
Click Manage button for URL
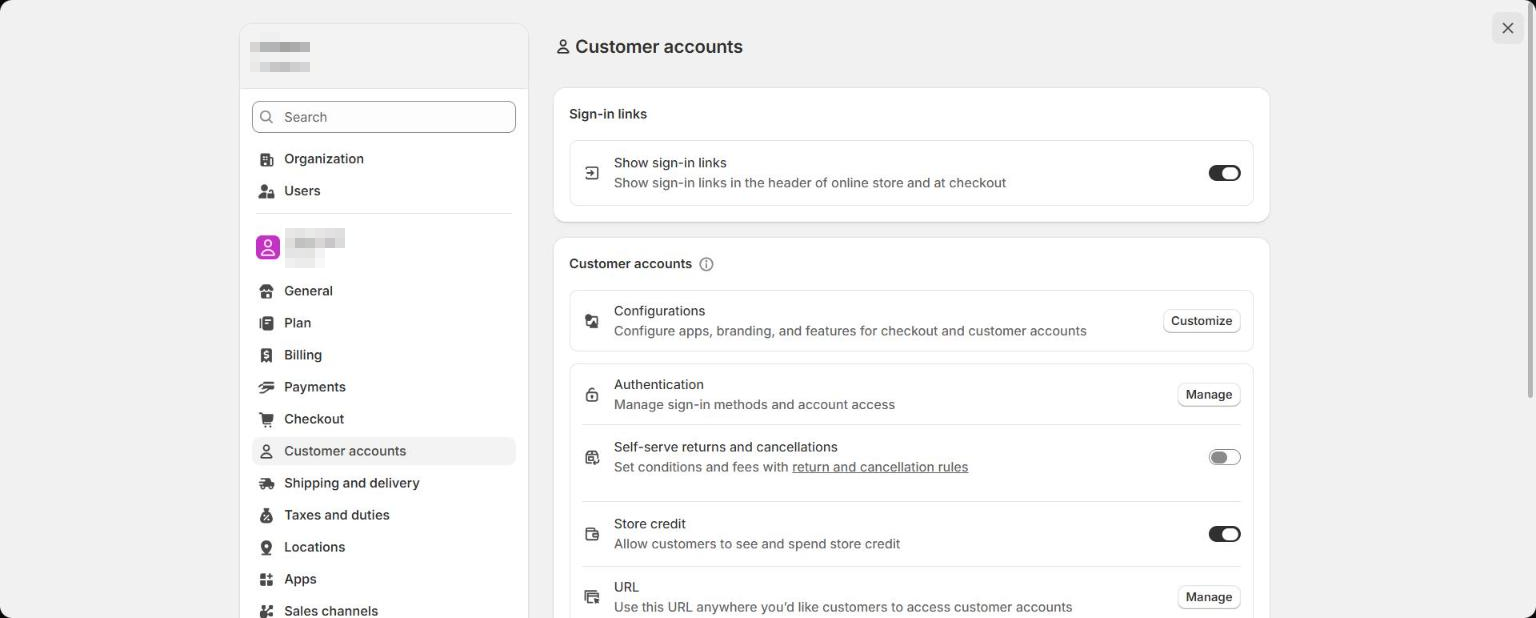click(1208, 597)
